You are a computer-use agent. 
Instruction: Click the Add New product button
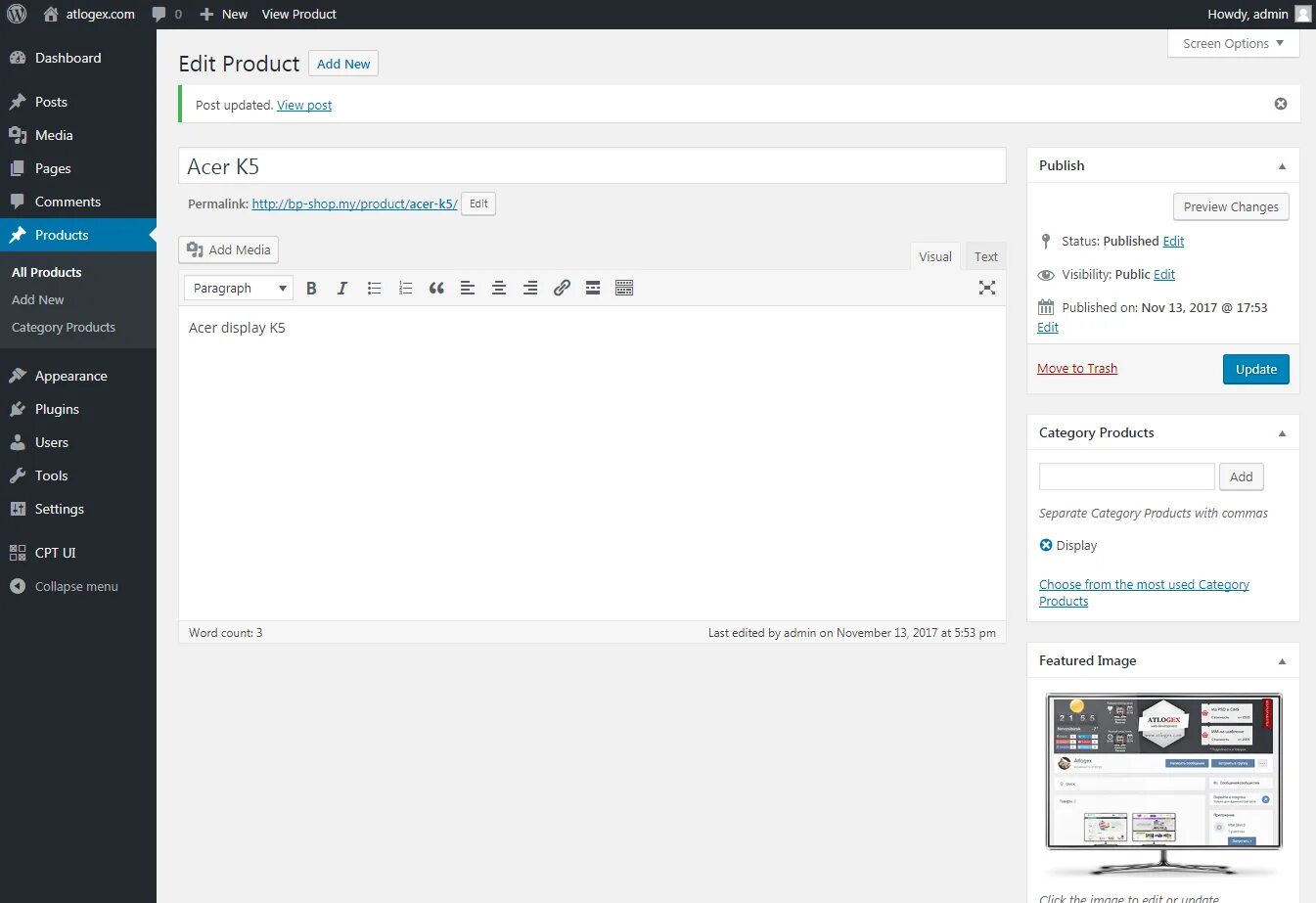343,64
